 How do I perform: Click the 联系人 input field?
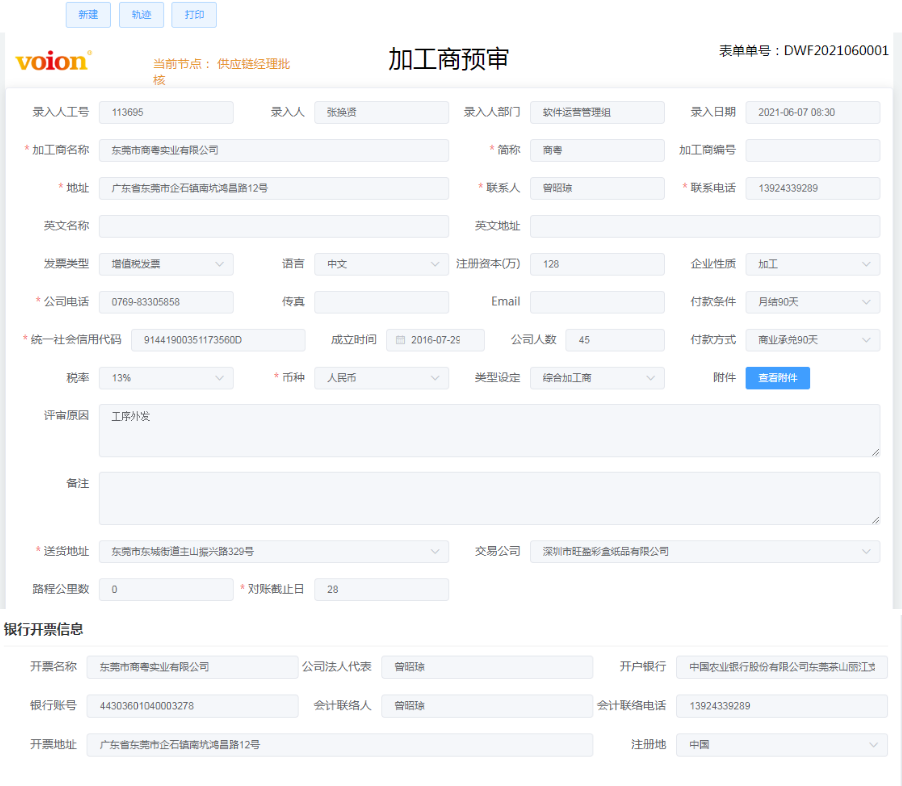597,188
